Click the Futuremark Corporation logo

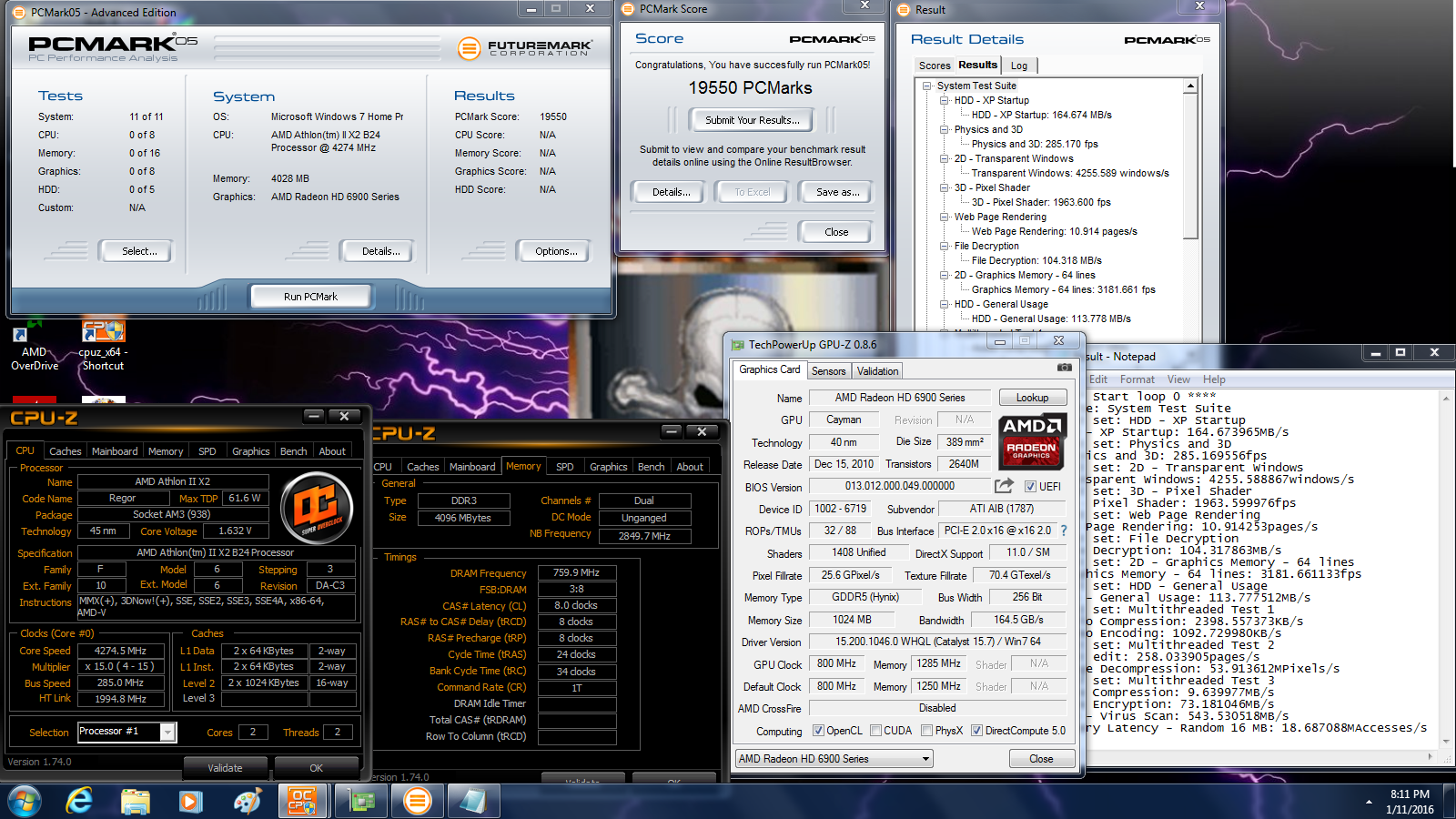[524, 47]
